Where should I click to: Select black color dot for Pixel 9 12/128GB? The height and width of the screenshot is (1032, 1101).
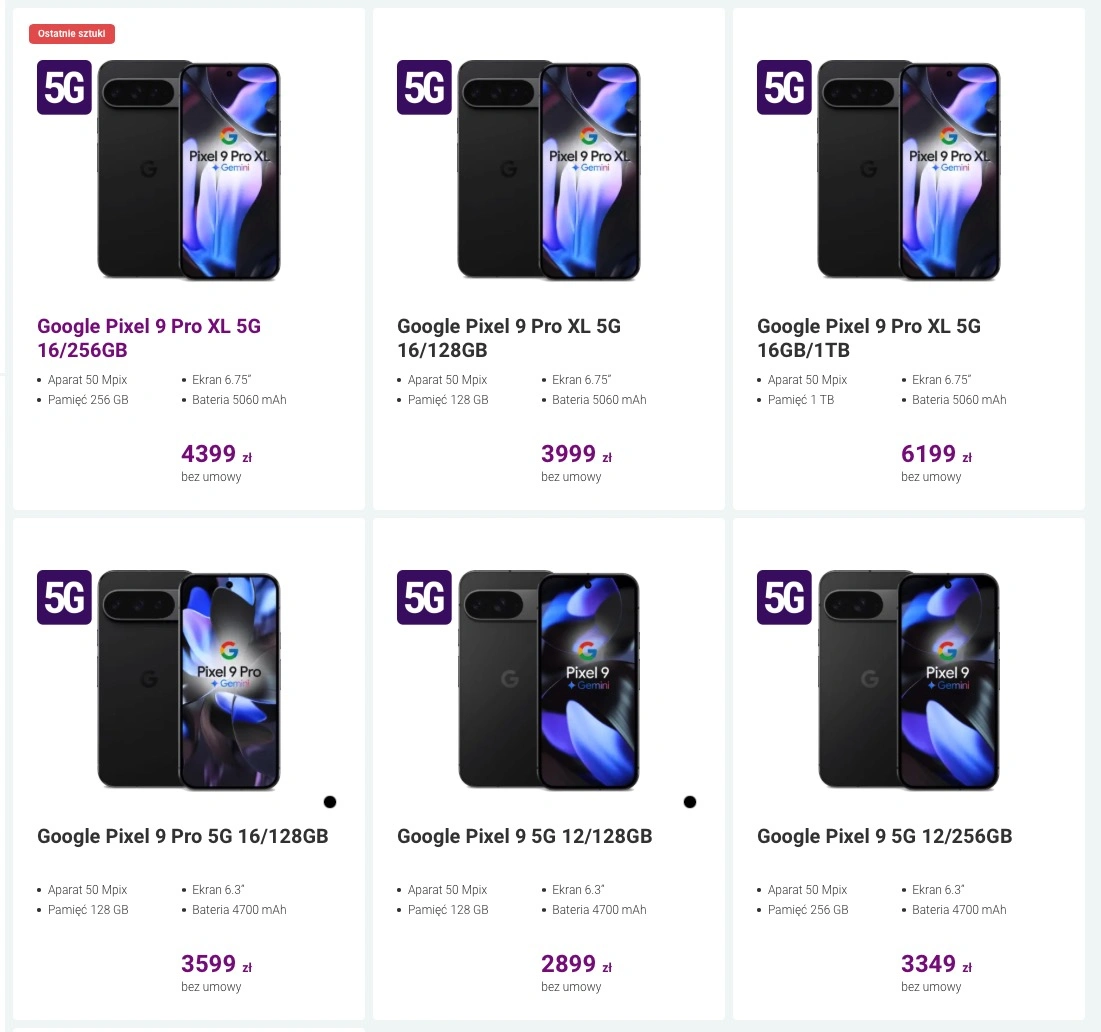point(690,802)
